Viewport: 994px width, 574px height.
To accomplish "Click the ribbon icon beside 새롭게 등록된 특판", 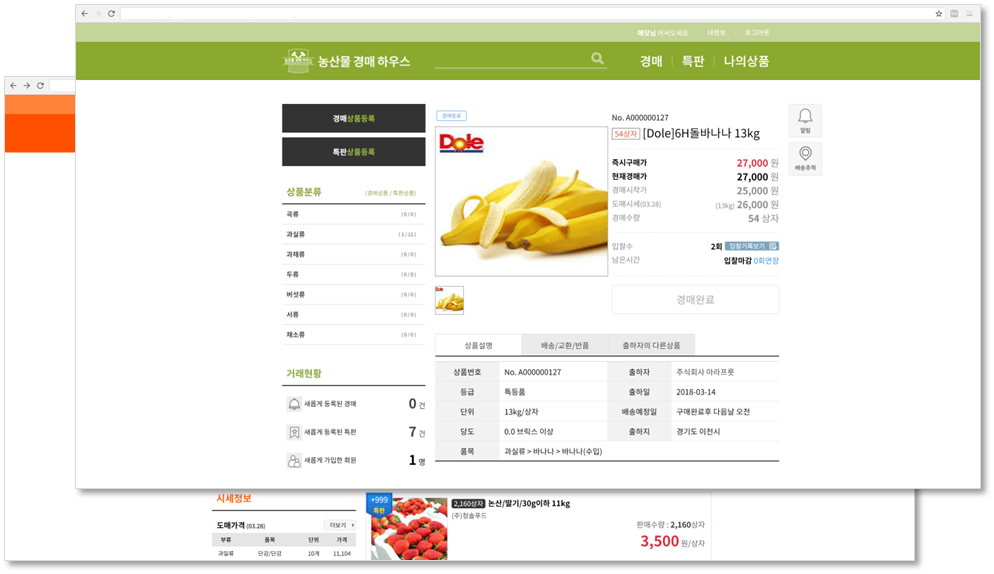I will point(294,433).
